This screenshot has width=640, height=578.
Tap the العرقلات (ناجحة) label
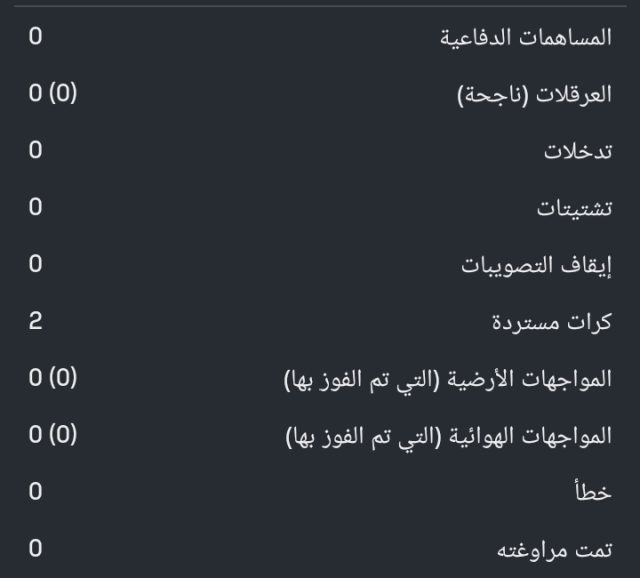click(x=534, y=95)
